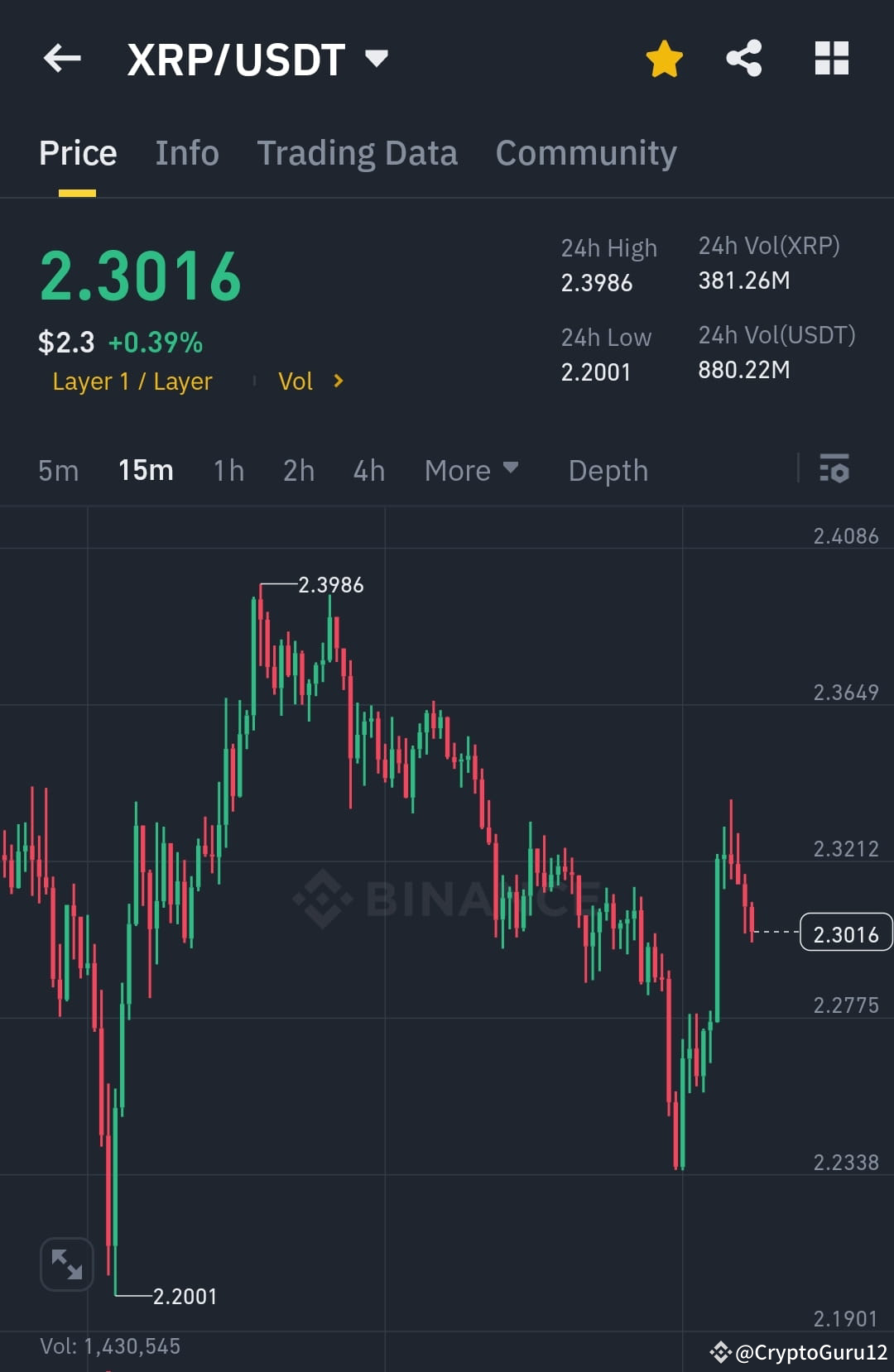Select the 24h High value 2.3986
The height and width of the screenshot is (1372, 894).
(x=596, y=283)
